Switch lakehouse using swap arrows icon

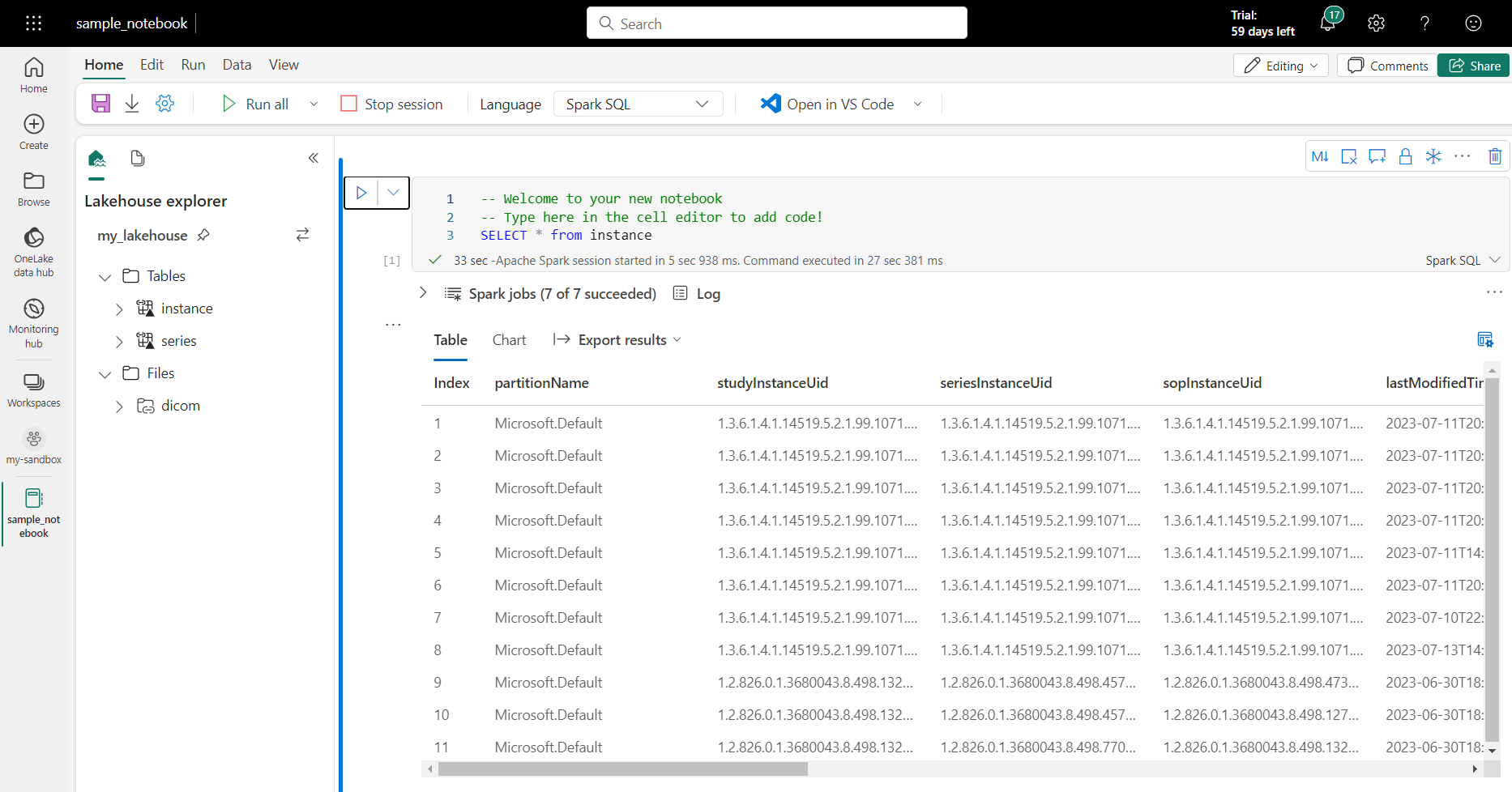coord(302,235)
